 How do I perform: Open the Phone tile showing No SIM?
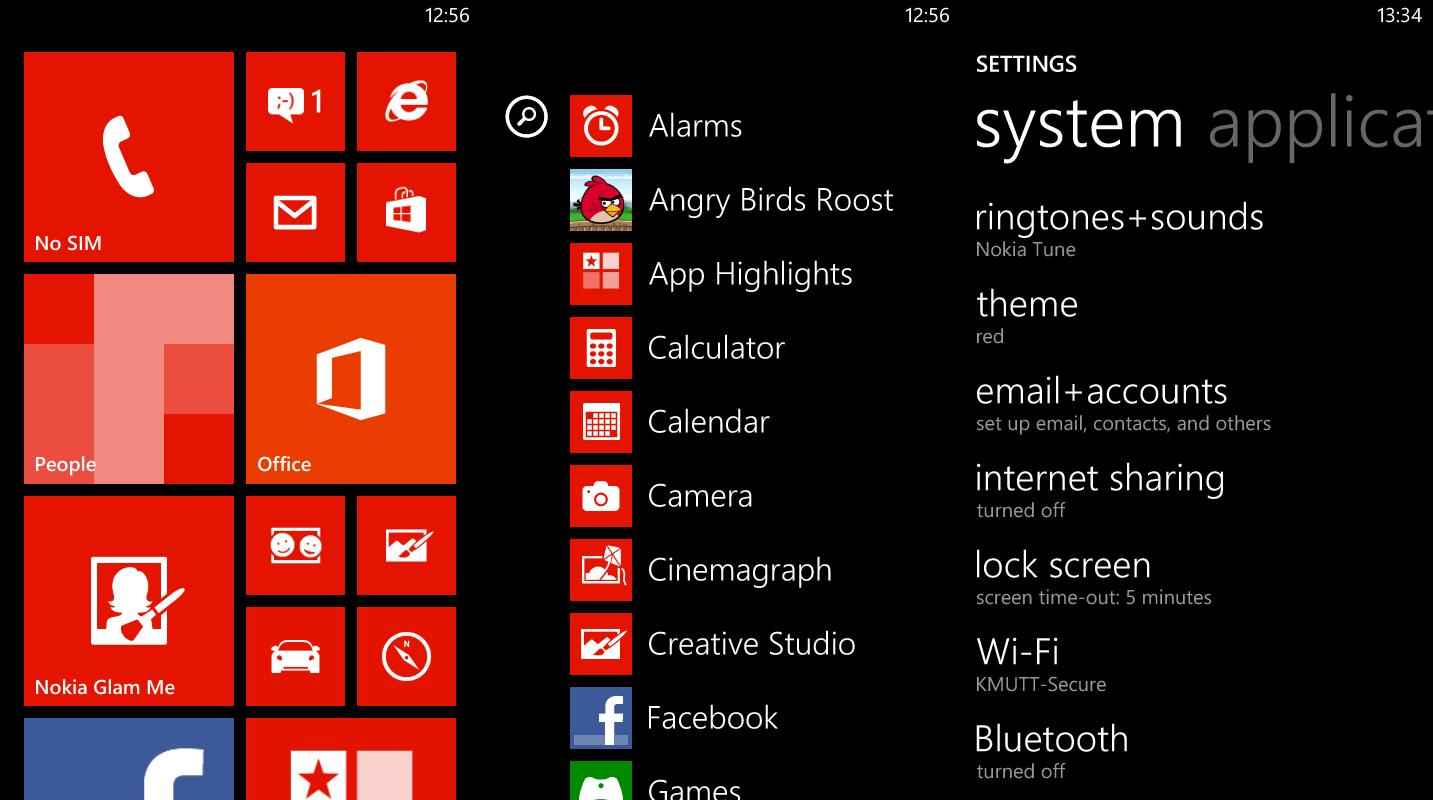129,157
